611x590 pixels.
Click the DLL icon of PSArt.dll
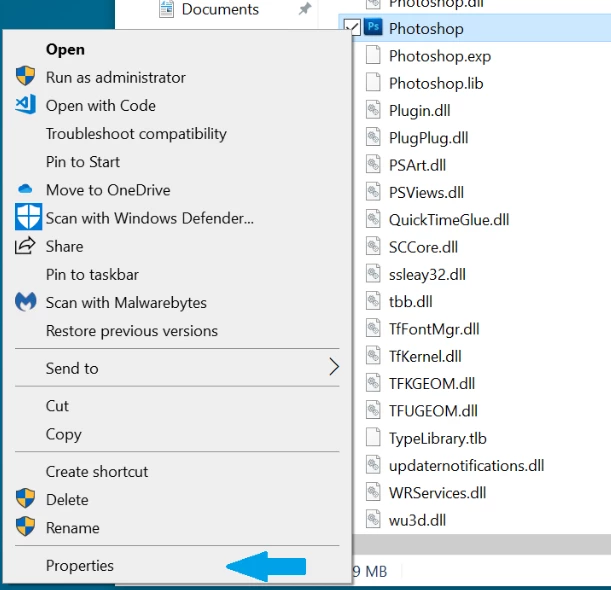[373, 164]
